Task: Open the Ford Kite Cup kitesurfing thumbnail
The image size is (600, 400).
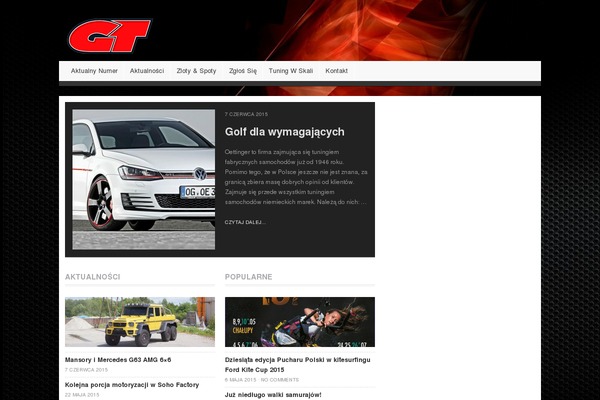Action: [300, 322]
